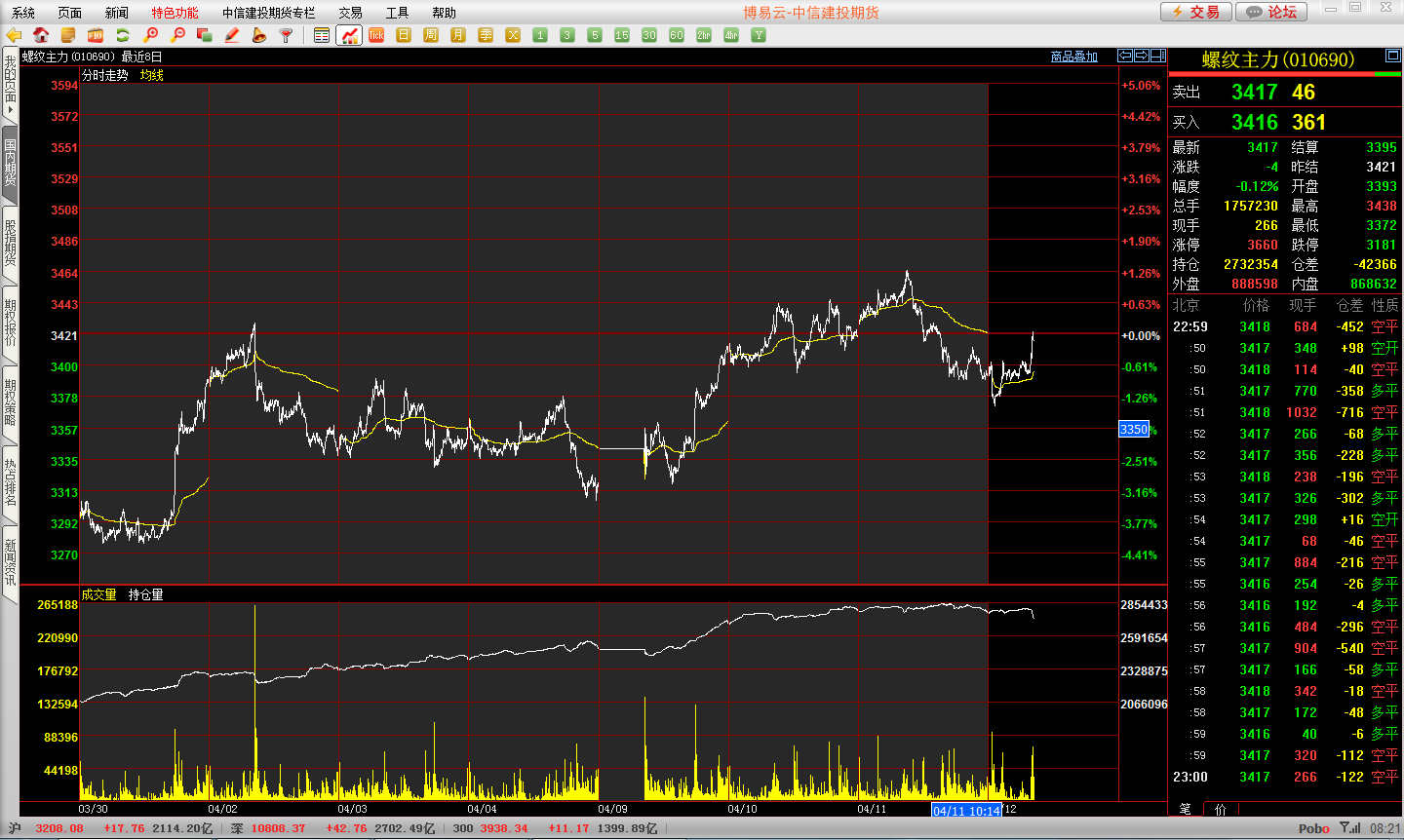The height and width of the screenshot is (840, 1404).
Task: Open the red pencil drawing tool
Action: point(232,35)
